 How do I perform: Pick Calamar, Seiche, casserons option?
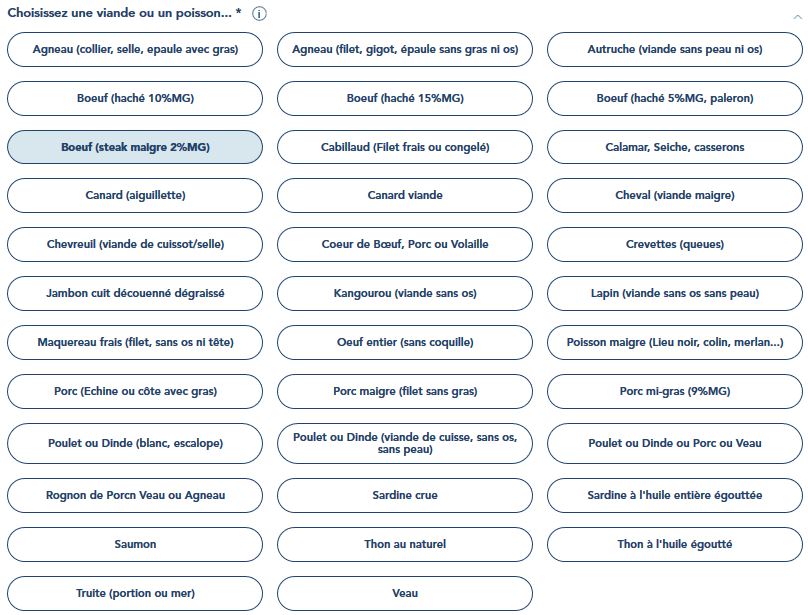point(675,147)
